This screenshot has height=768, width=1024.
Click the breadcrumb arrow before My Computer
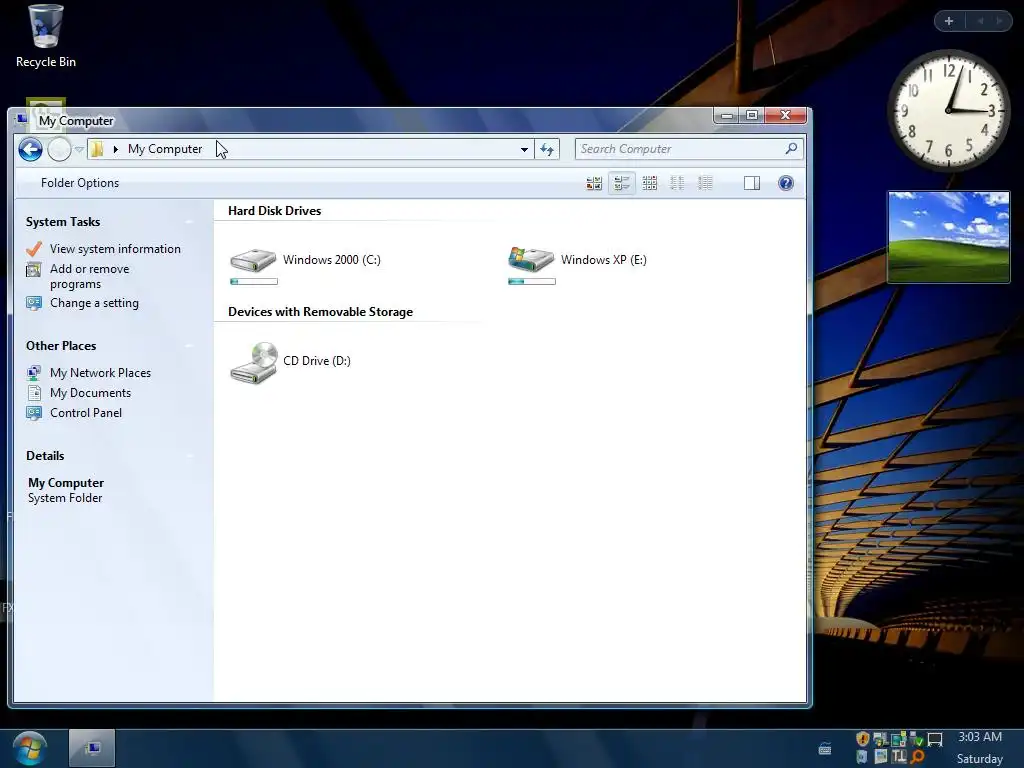[116, 150]
